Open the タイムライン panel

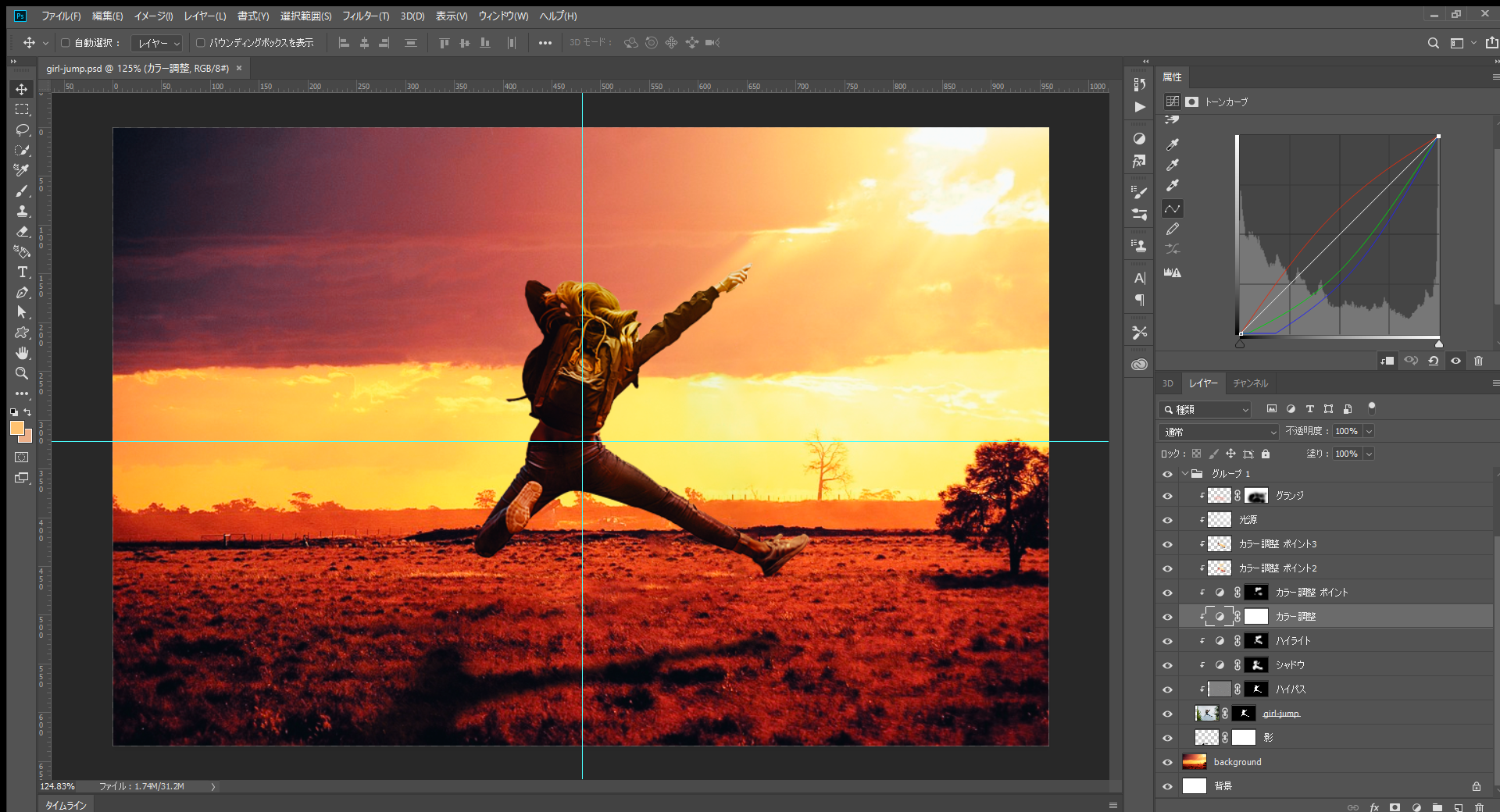click(66, 805)
